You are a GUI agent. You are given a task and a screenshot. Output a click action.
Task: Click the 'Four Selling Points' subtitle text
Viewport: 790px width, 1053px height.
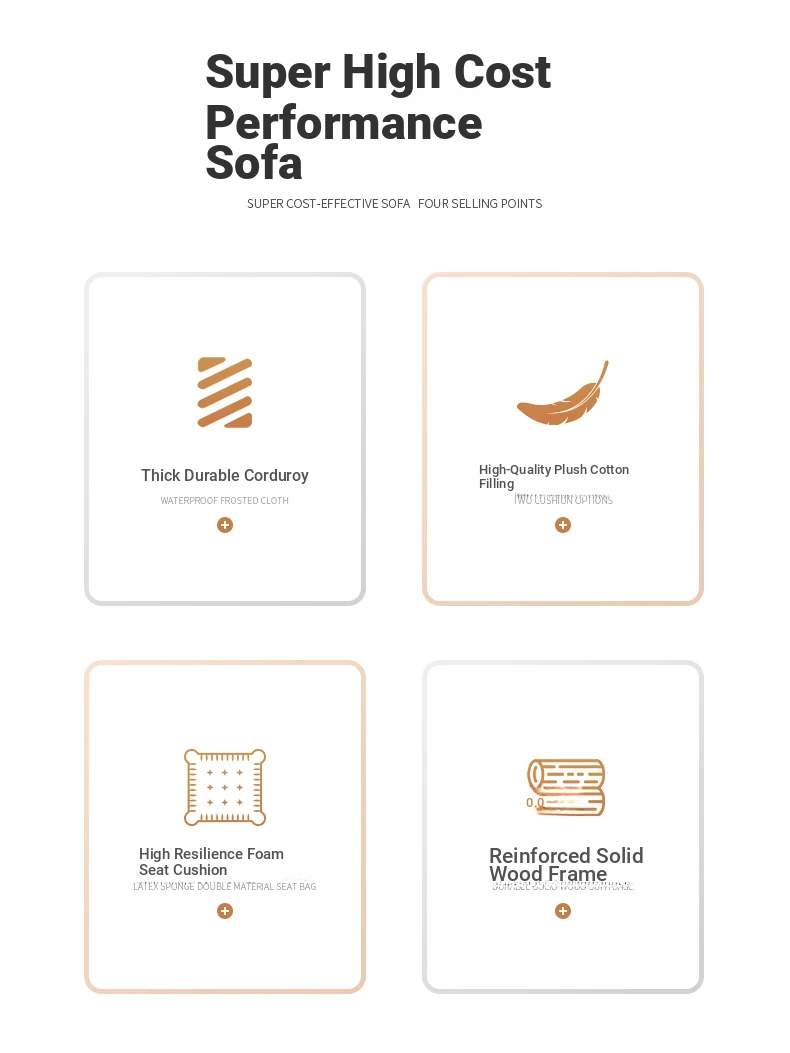480,203
